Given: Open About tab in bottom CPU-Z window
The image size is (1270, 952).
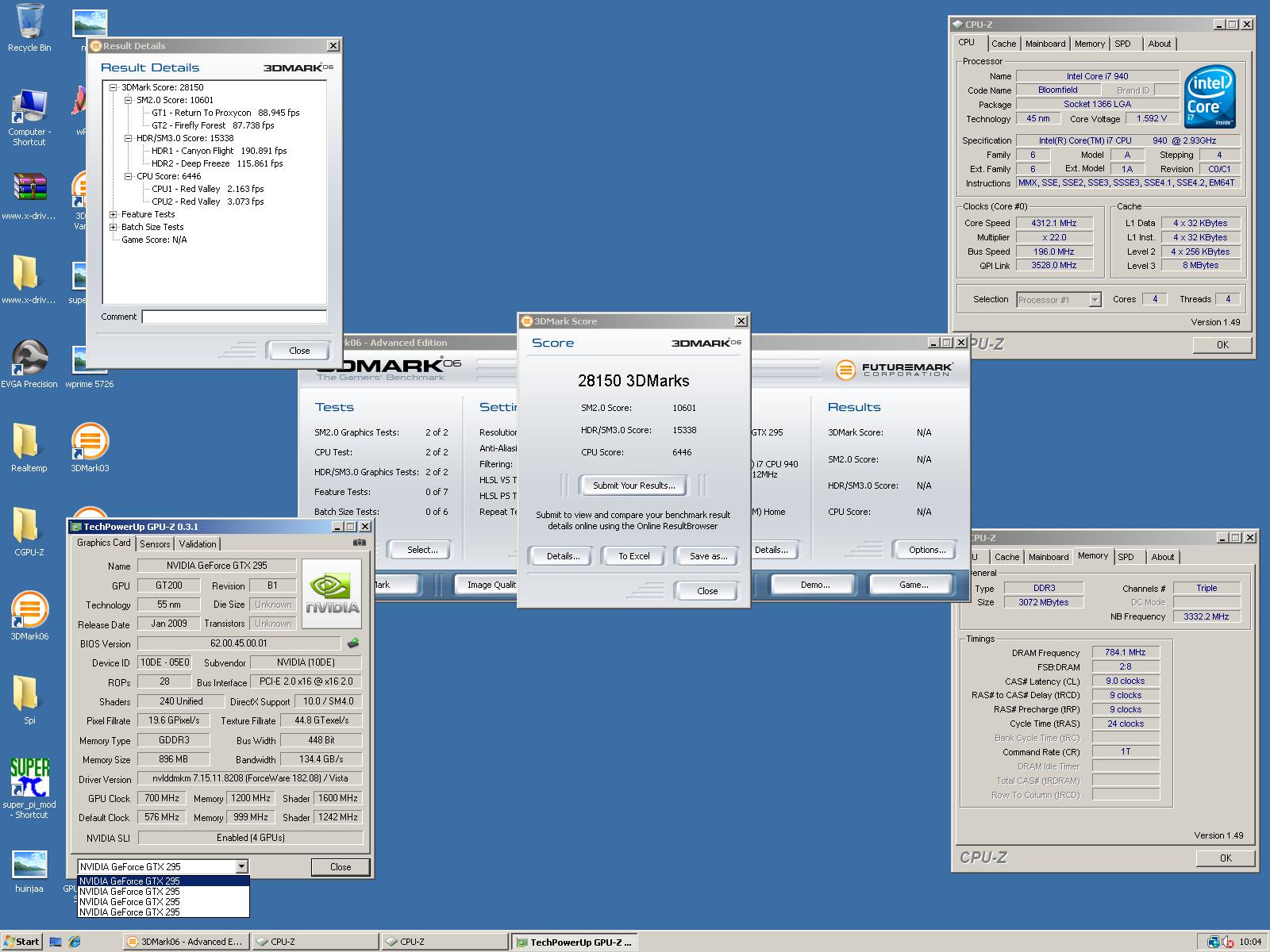Looking at the screenshot, I should (1163, 557).
